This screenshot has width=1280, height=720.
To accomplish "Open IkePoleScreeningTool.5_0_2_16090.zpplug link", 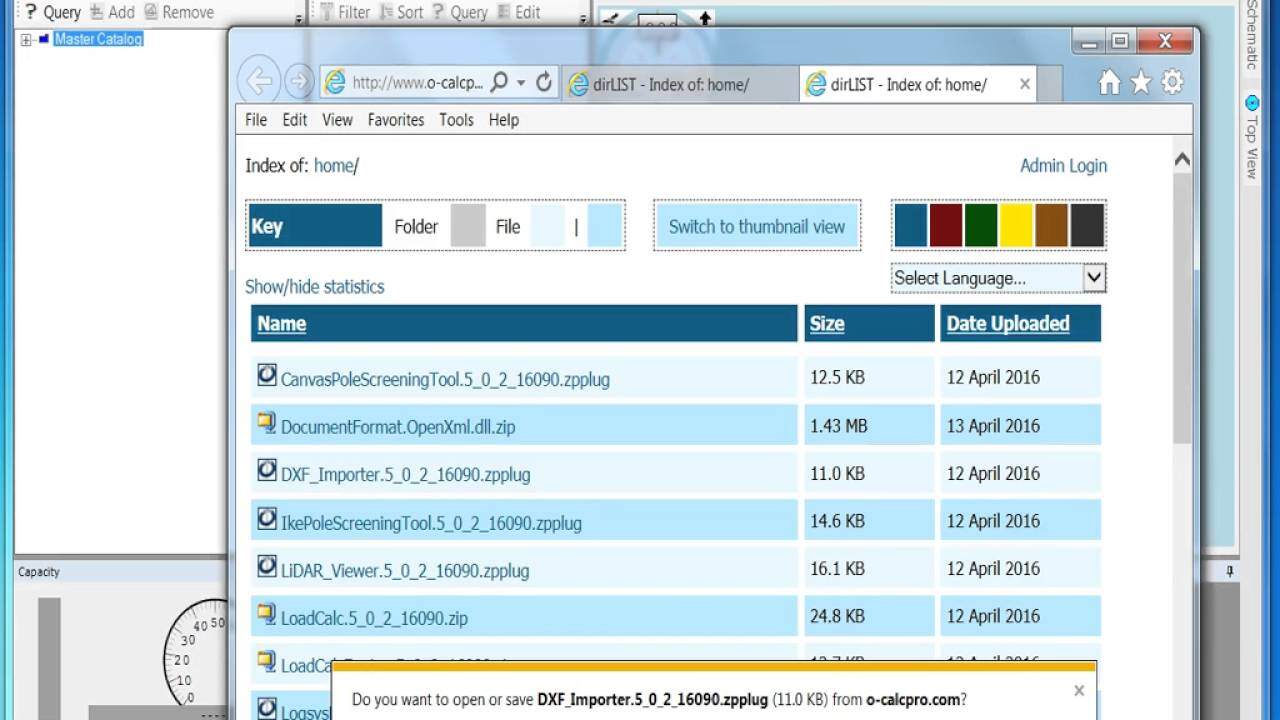I will 431,523.
